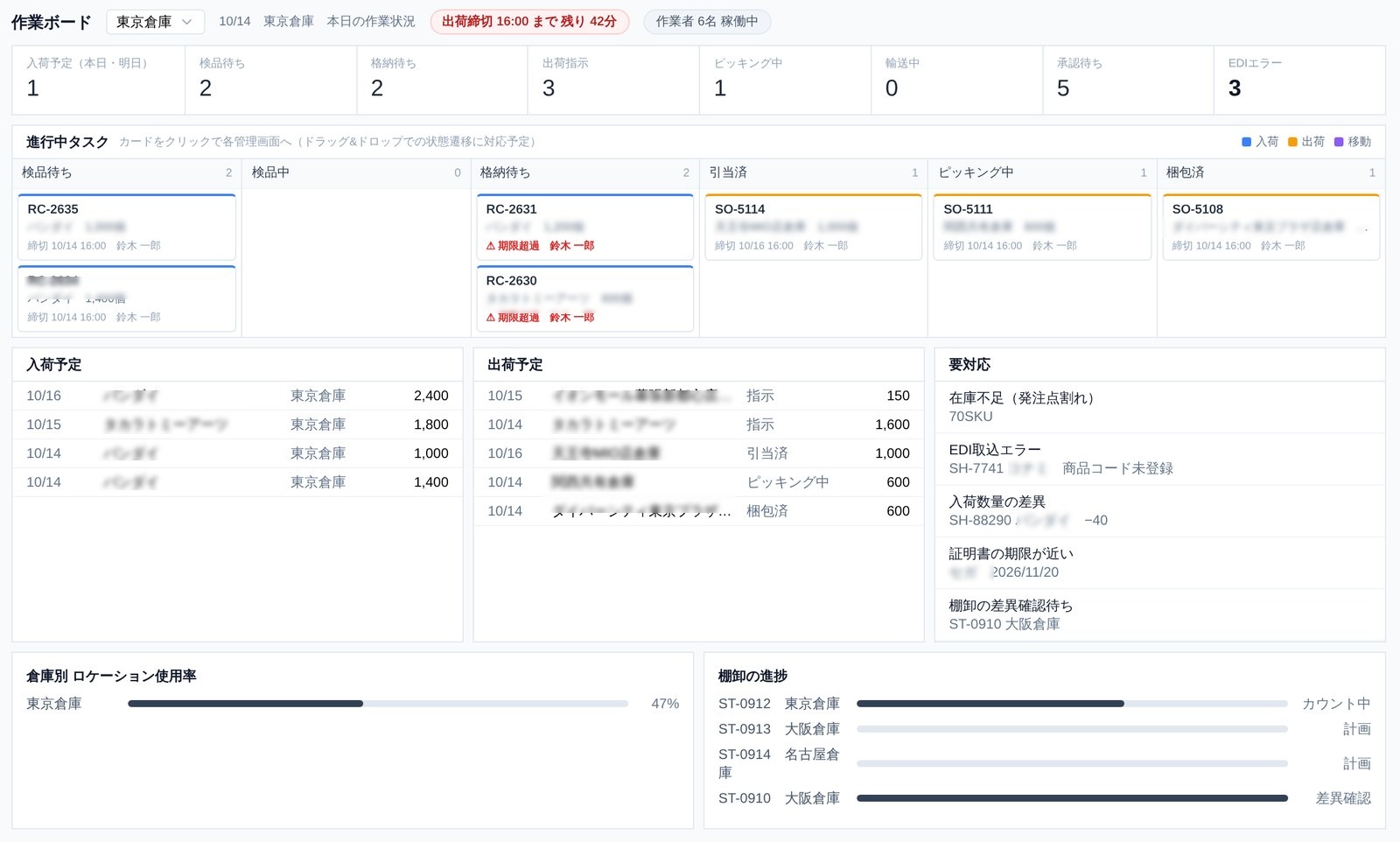Open the 在庫不足（発注点割れ）alert
The width and height of the screenshot is (1400, 842).
[1159, 407]
